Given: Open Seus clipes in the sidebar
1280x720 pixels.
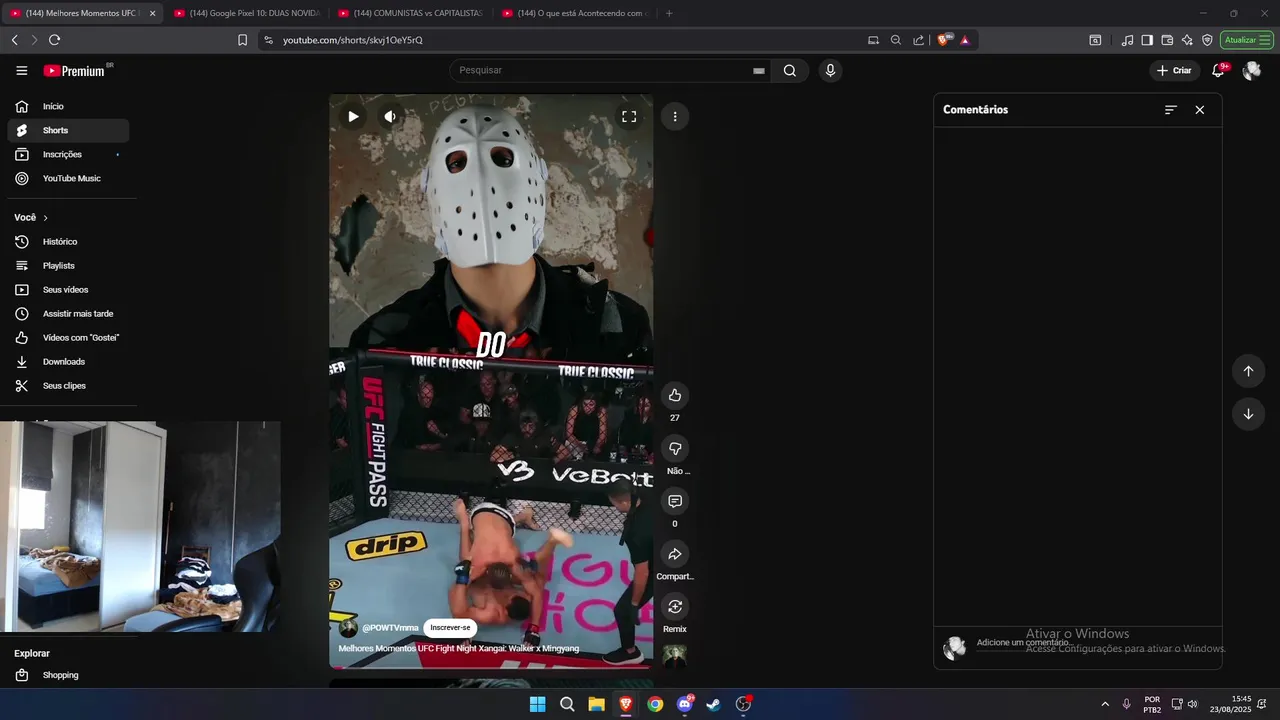Looking at the screenshot, I should coord(68,386).
